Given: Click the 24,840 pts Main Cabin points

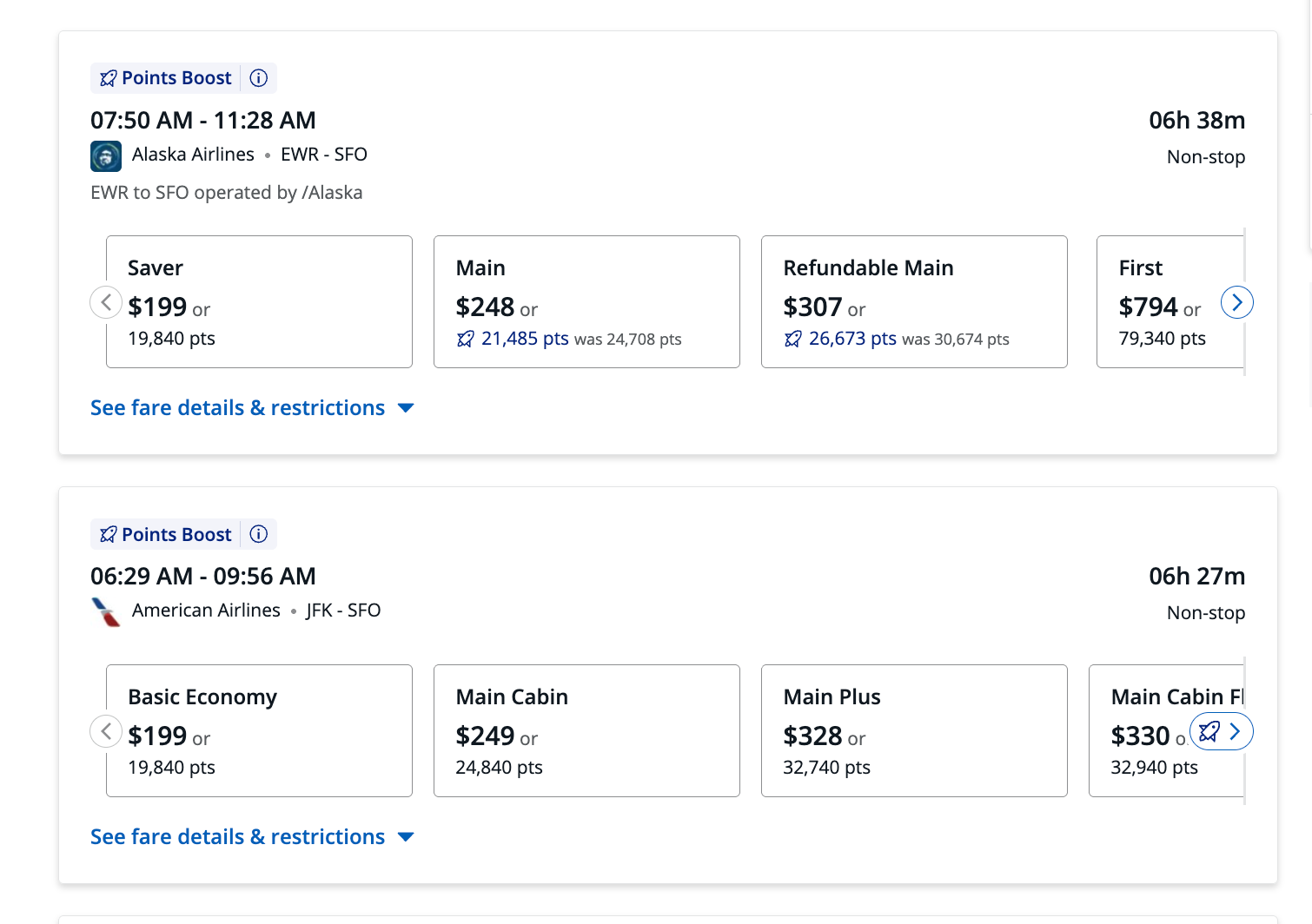Looking at the screenshot, I should 499,768.
